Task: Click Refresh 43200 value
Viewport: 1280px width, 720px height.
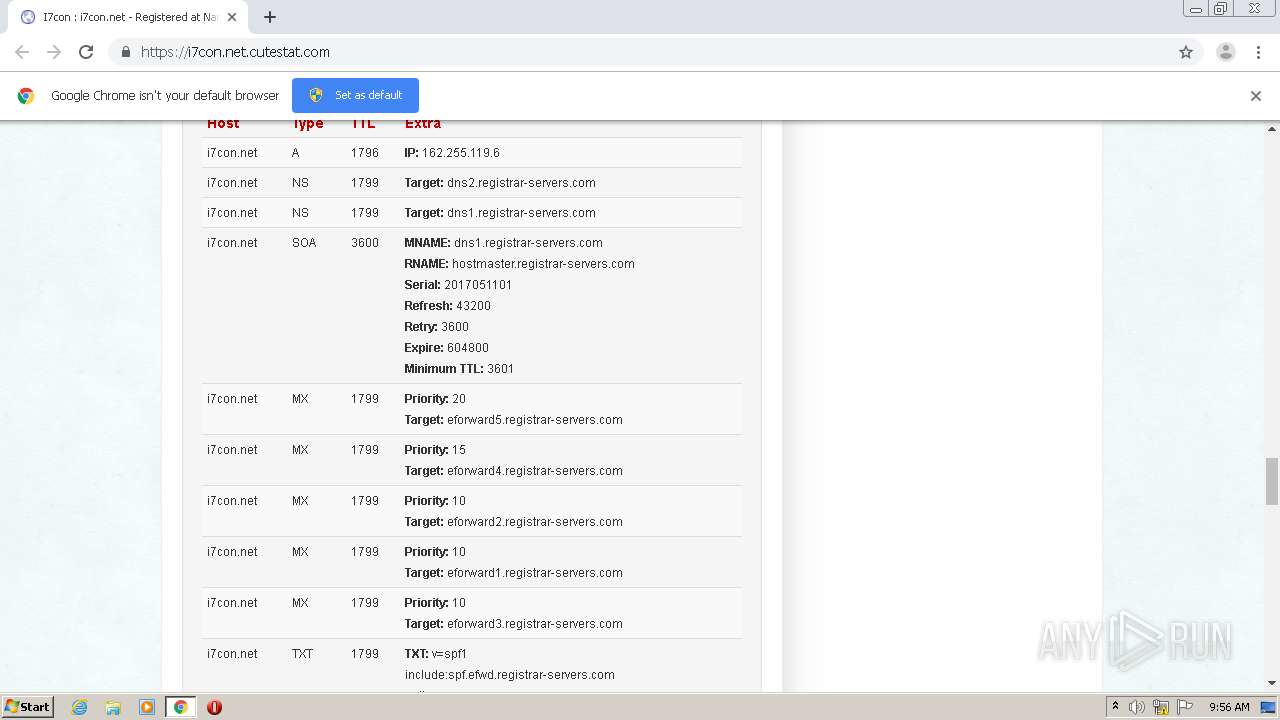Action: 473,306
